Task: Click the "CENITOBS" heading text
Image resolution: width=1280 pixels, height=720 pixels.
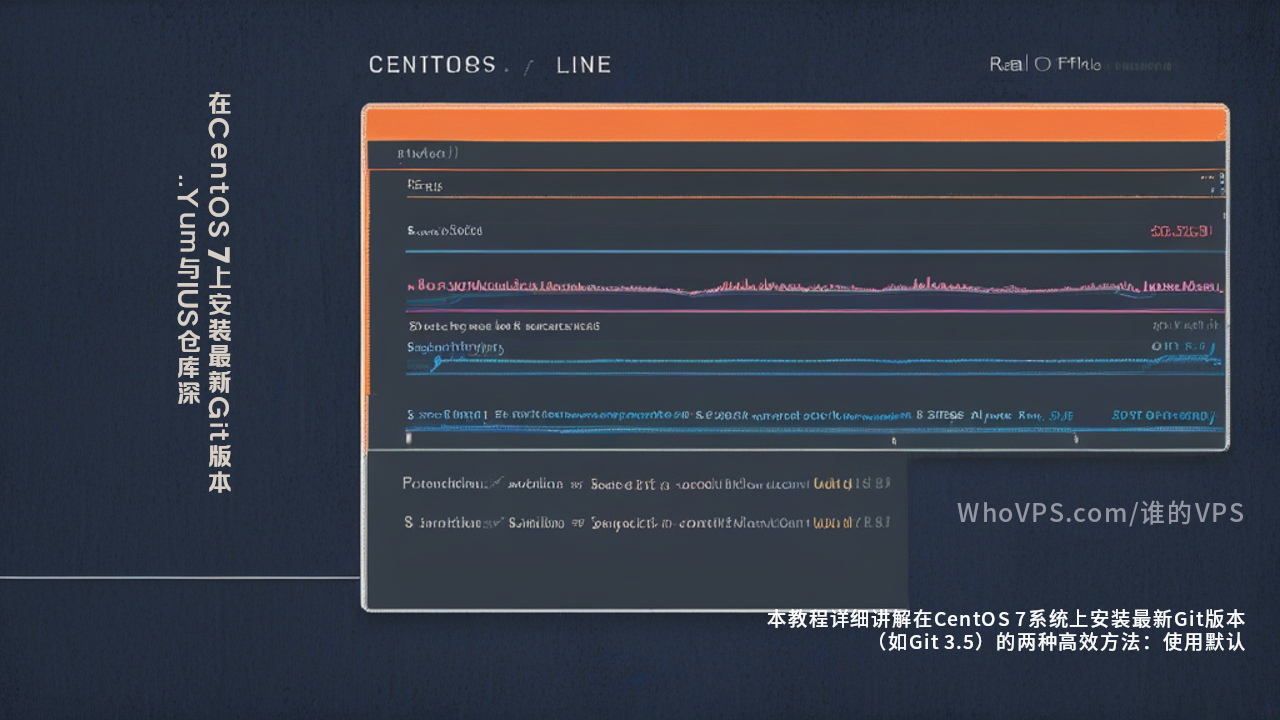Action: 432,65
